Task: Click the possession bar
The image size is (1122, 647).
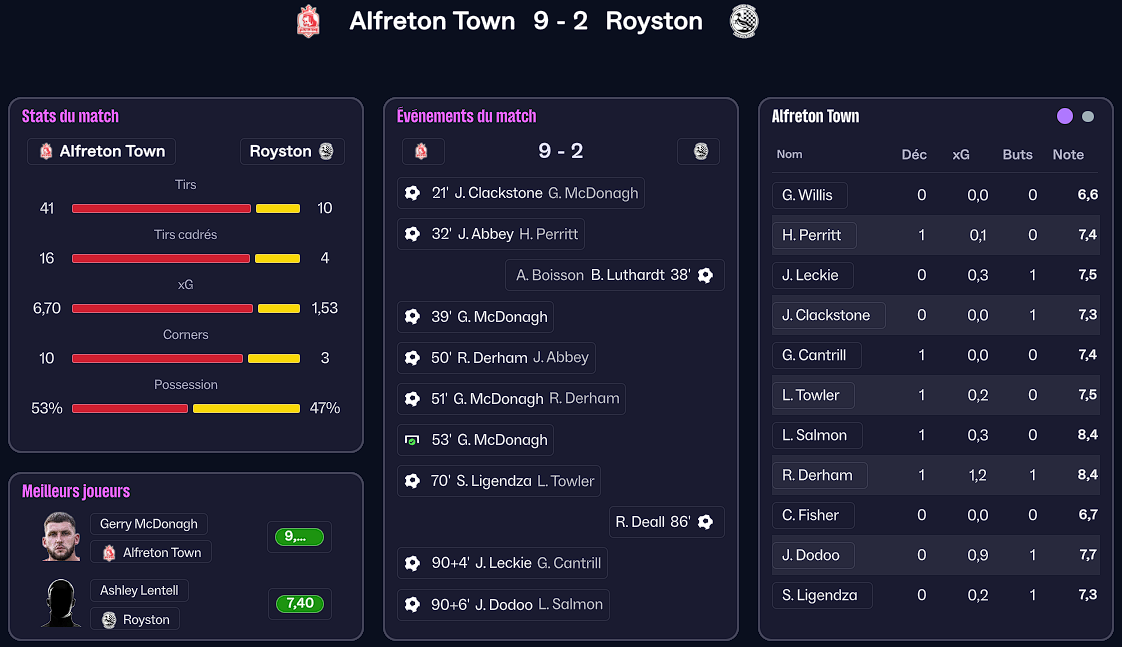Action: coord(186,408)
